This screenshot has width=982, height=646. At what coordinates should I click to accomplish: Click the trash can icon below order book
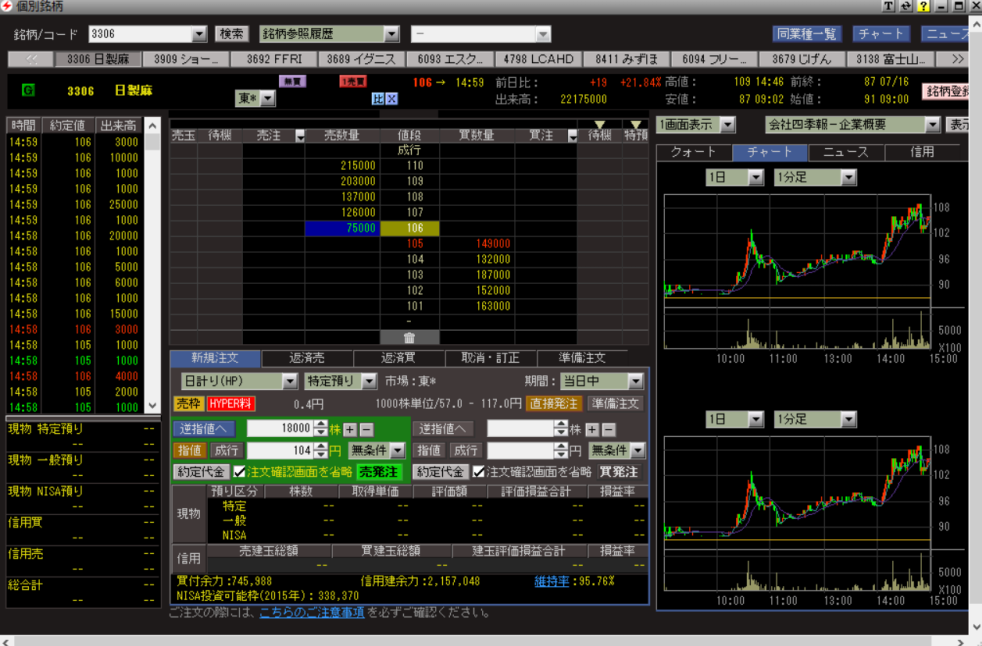click(x=408, y=338)
